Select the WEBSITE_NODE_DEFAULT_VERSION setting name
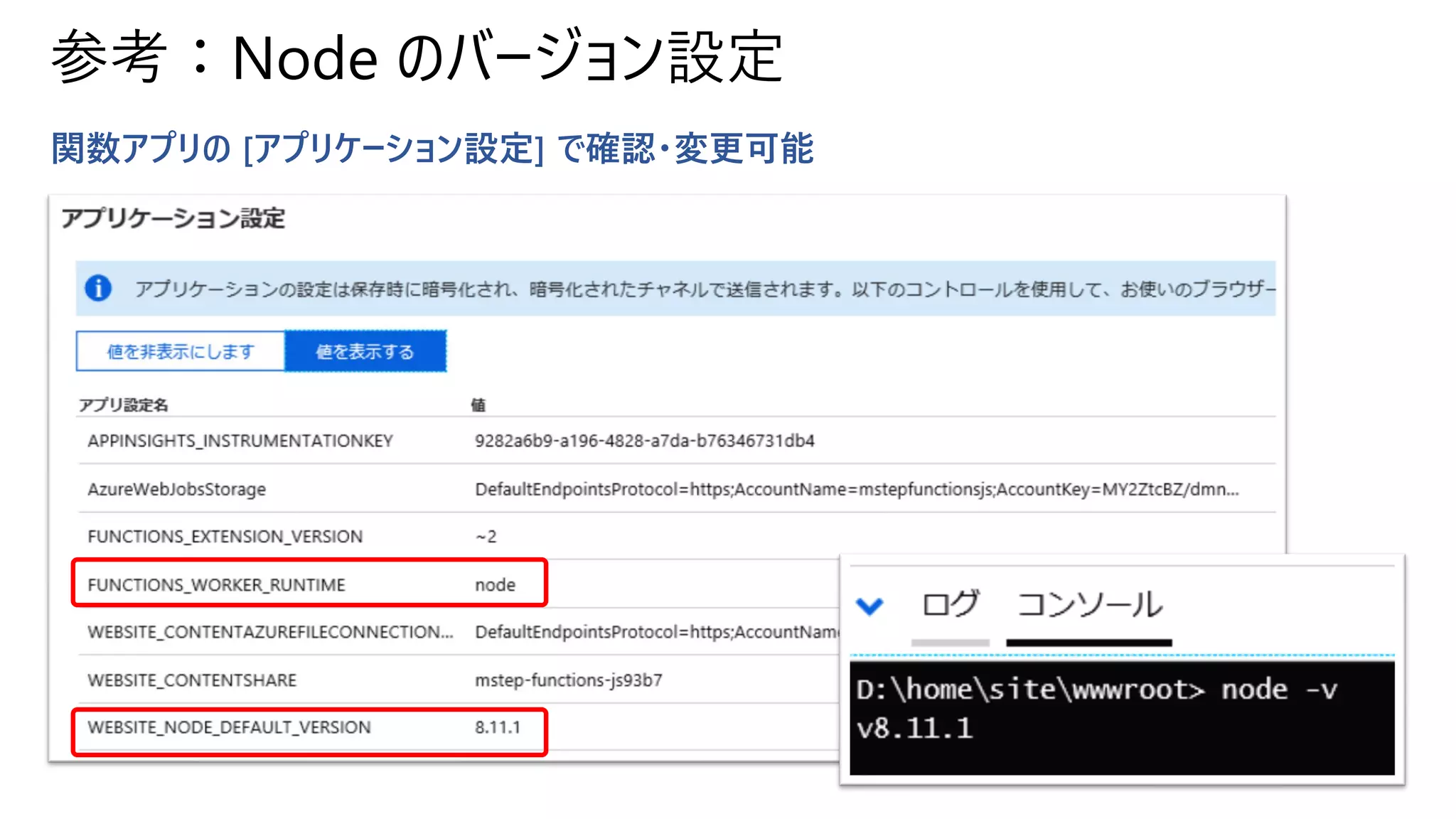Screen dimensions: 1456x819 point(229,727)
